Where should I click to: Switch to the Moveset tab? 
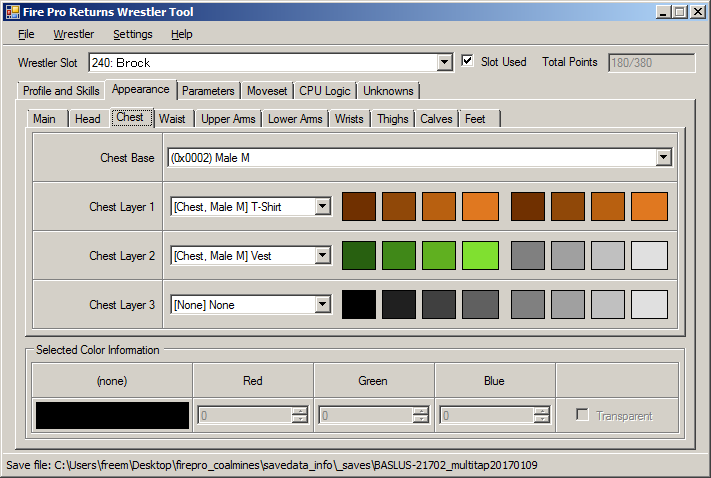point(267,91)
